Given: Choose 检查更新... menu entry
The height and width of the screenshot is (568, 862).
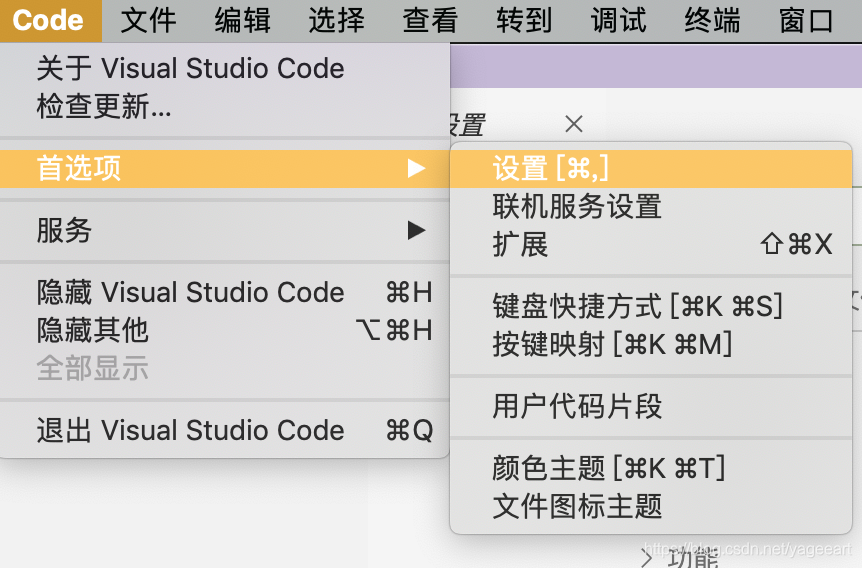Looking at the screenshot, I should (224, 106).
